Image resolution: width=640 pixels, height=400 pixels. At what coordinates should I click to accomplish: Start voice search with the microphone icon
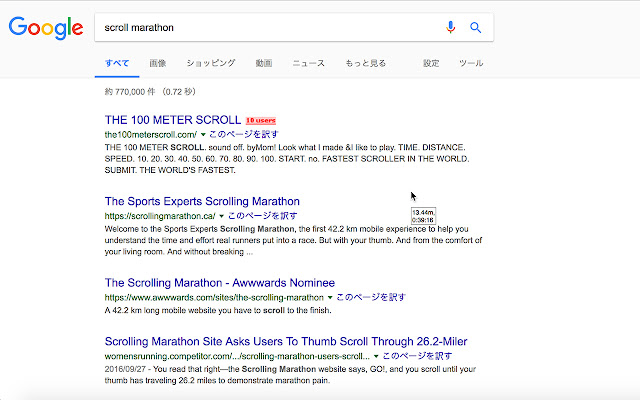pyautogui.click(x=451, y=27)
